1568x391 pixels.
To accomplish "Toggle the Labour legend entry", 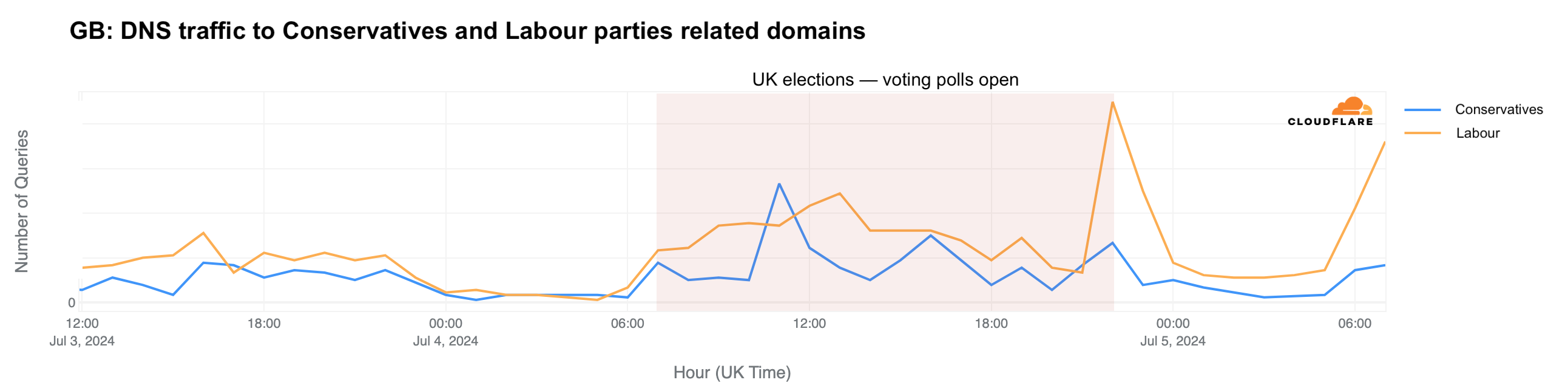I will (1478, 133).
